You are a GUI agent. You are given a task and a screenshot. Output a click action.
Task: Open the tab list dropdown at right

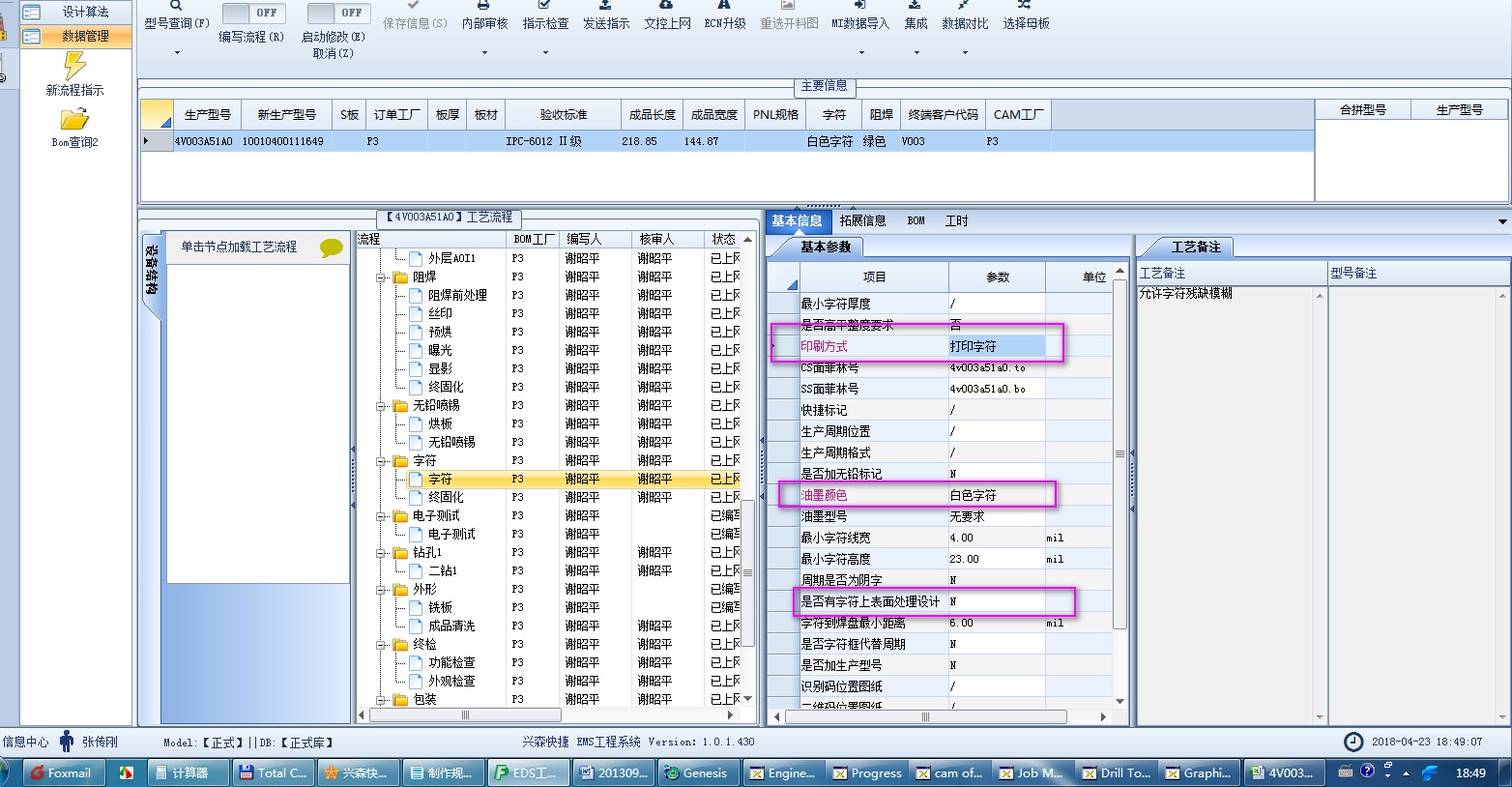(1502, 221)
